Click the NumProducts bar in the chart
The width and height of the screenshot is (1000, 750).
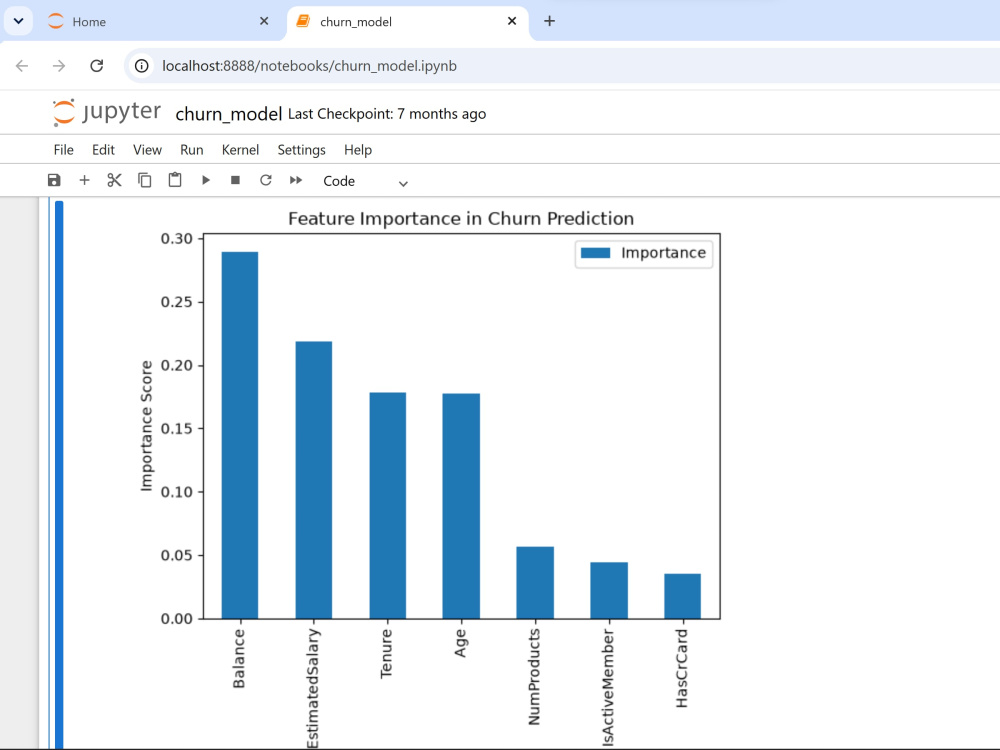pyautogui.click(x=535, y=583)
